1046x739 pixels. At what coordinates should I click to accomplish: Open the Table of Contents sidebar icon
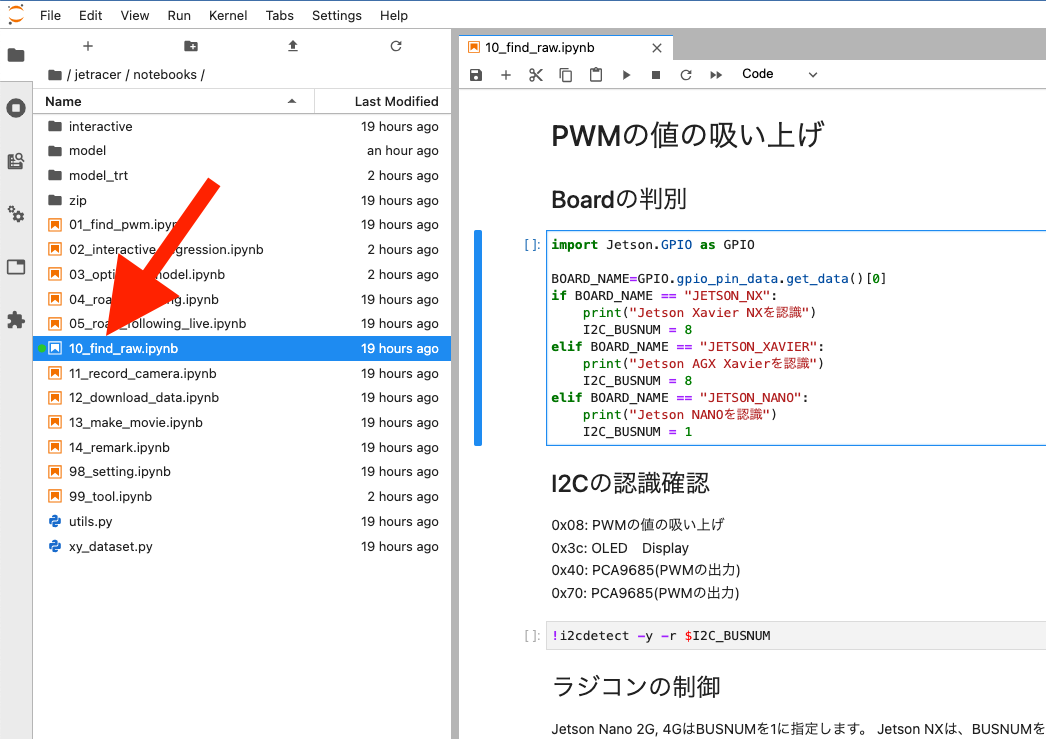click(x=16, y=161)
